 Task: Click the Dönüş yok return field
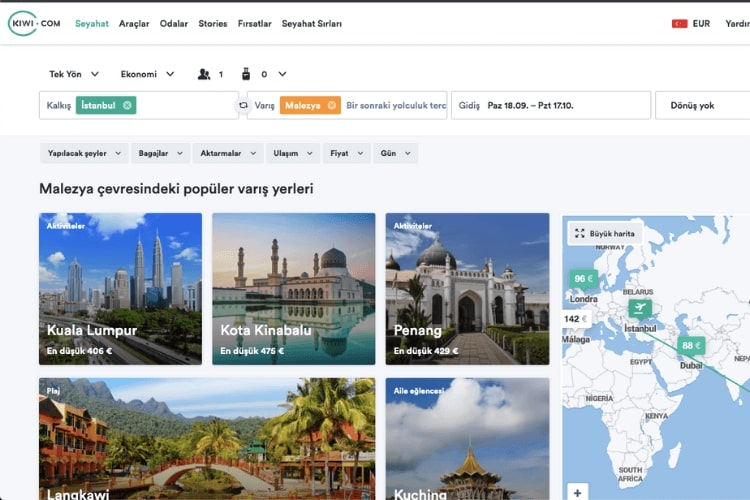click(702, 105)
